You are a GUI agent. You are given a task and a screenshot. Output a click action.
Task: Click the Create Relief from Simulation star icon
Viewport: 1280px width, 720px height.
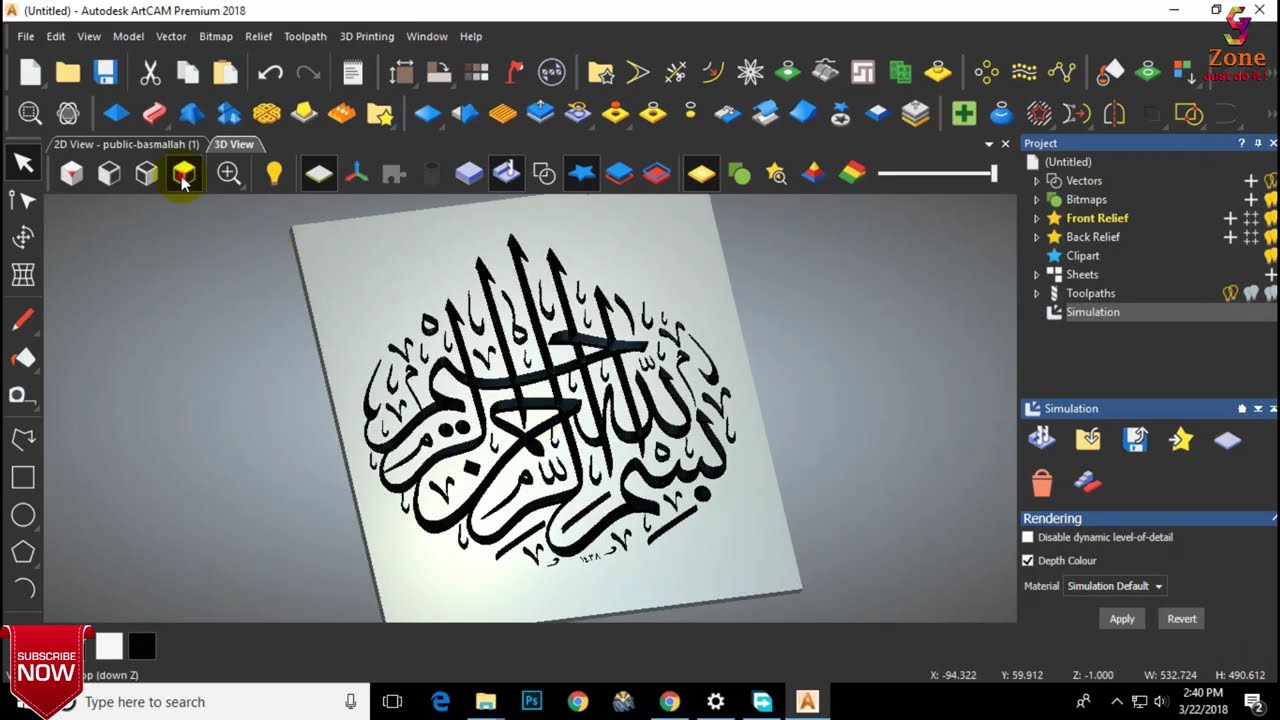tap(1181, 439)
